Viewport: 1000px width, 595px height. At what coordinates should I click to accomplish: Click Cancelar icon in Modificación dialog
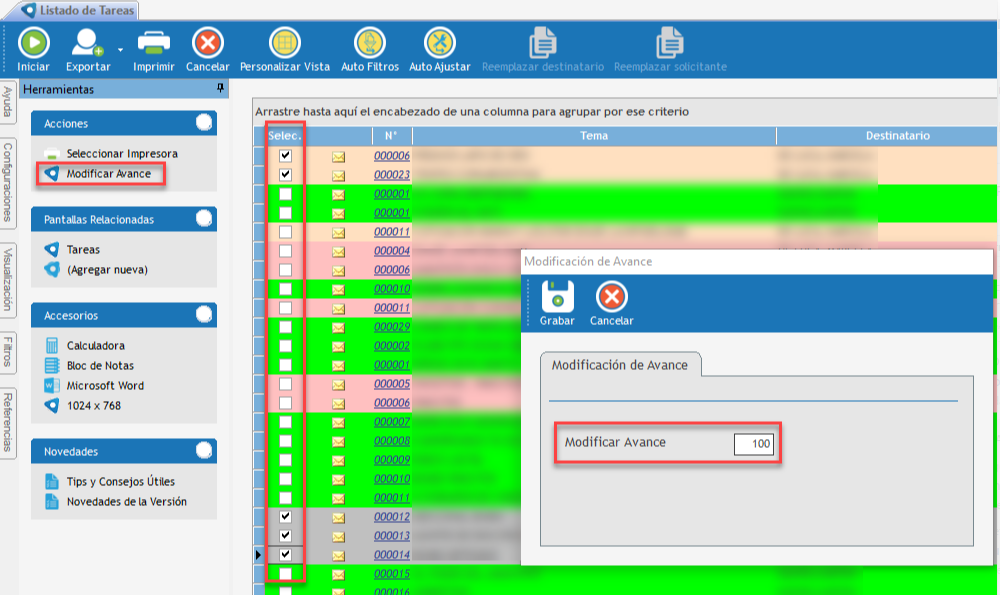click(611, 297)
